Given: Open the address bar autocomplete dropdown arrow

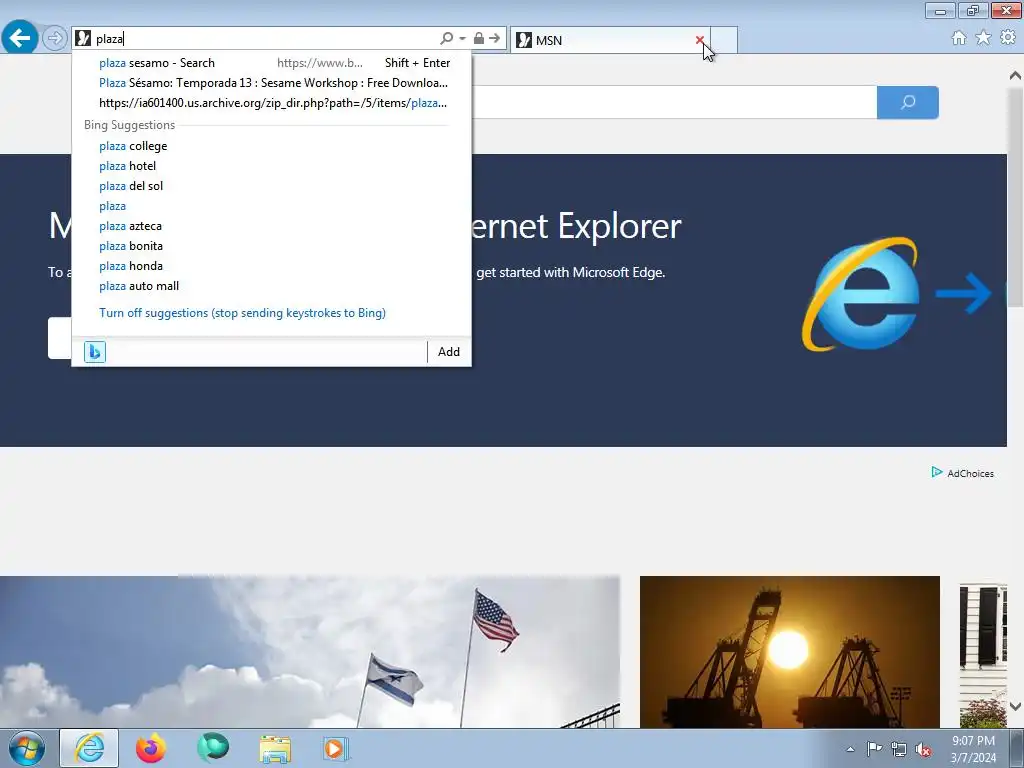Looking at the screenshot, I should point(462,39).
